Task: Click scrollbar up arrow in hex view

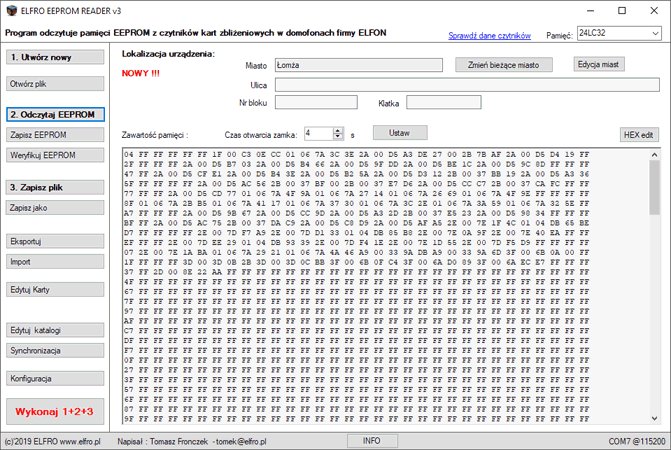Action: pyautogui.click(x=654, y=154)
